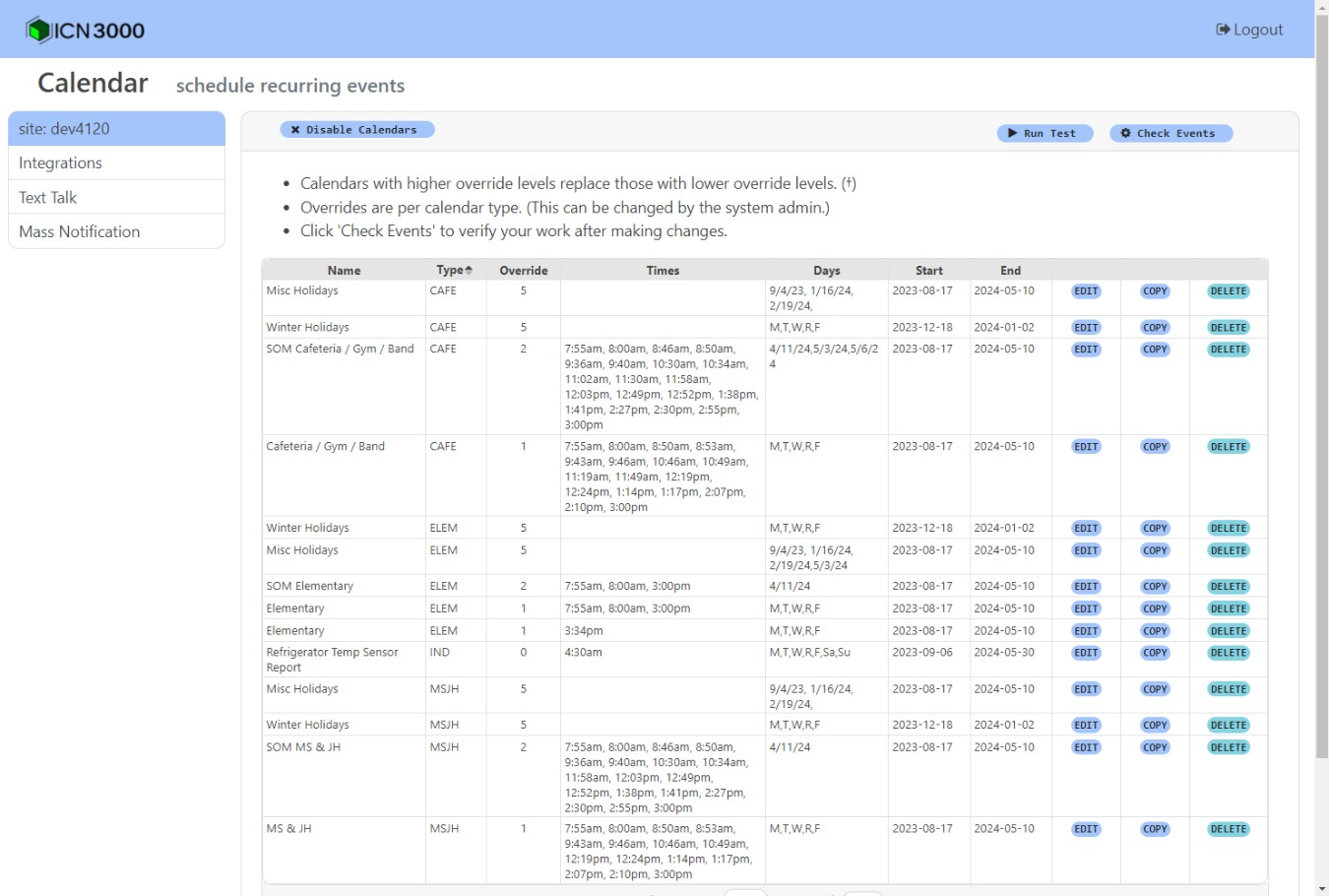Click the Check Events button

click(1171, 133)
